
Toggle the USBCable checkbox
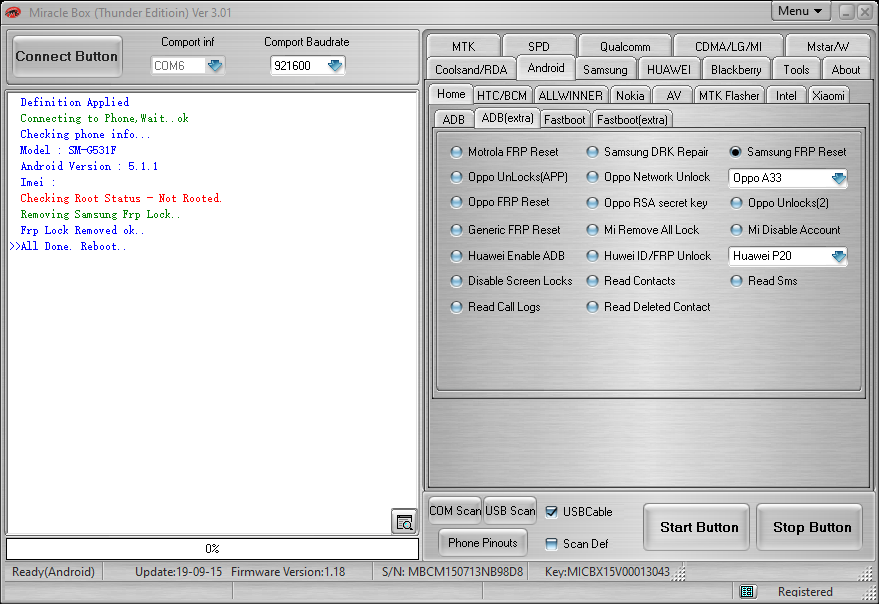click(x=552, y=511)
